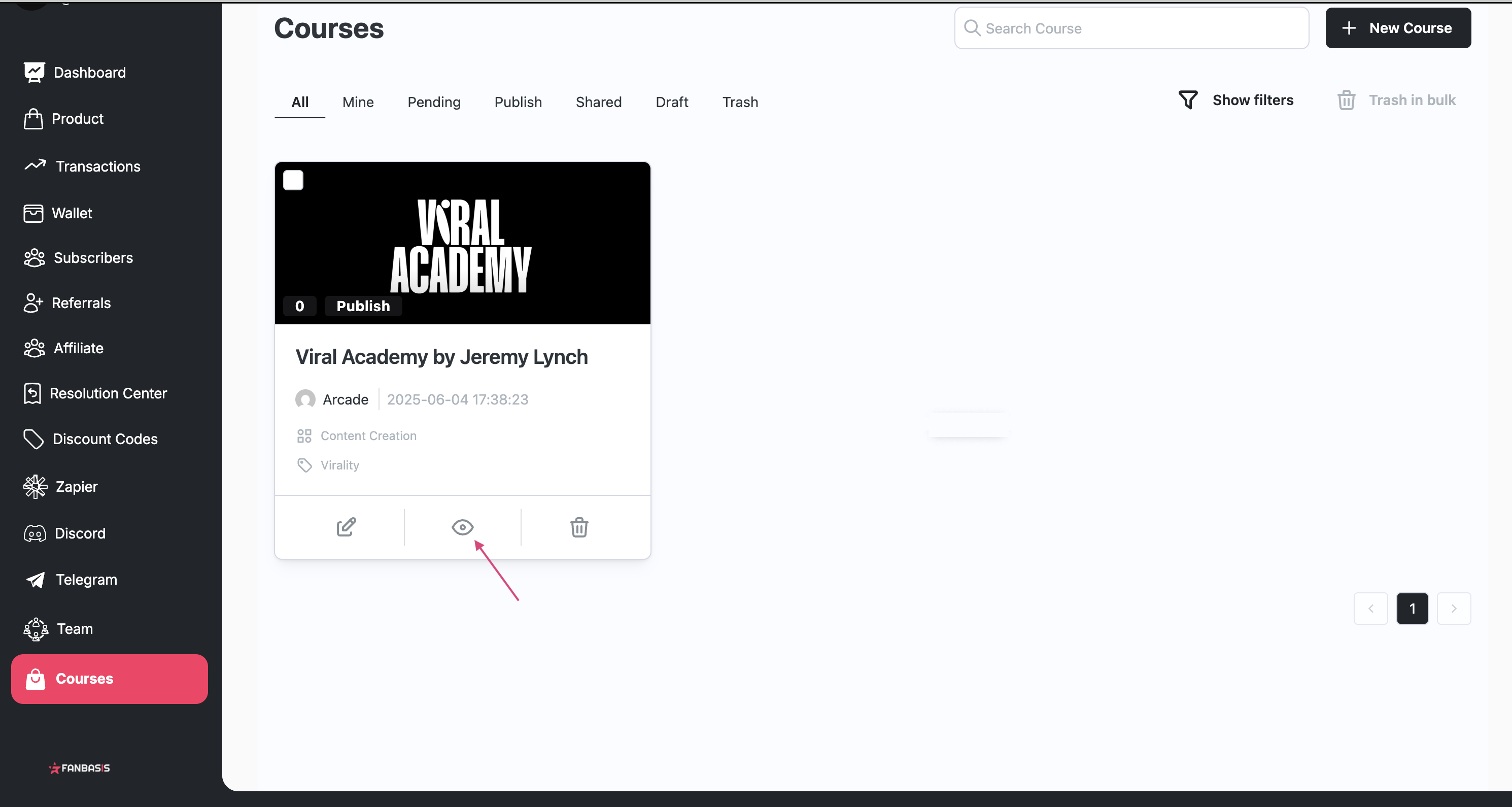This screenshot has height=807, width=1512.
Task: Click the magnifier icon in search box
Action: [x=972, y=27]
